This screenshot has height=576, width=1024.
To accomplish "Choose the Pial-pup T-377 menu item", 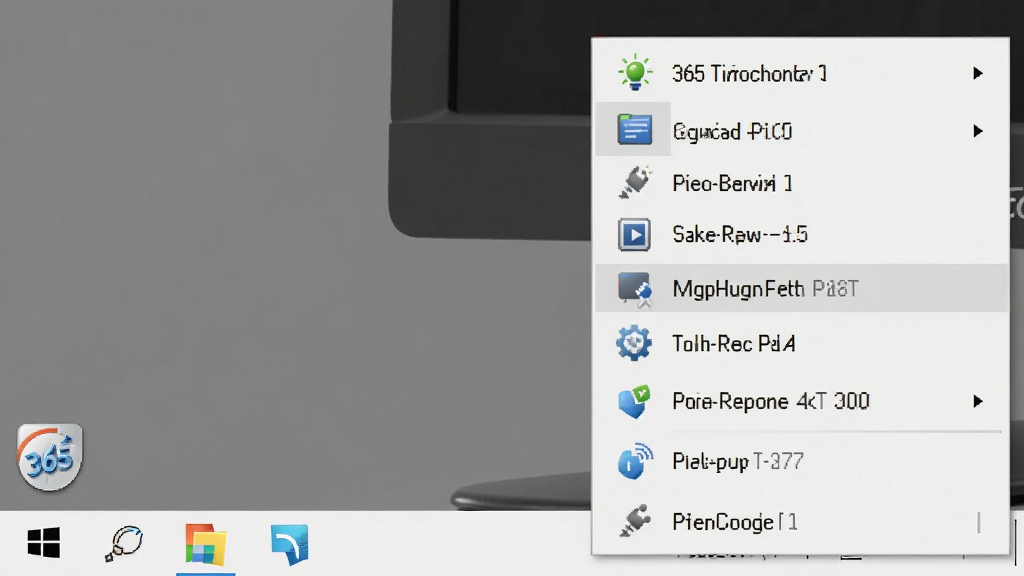I will (x=801, y=462).
